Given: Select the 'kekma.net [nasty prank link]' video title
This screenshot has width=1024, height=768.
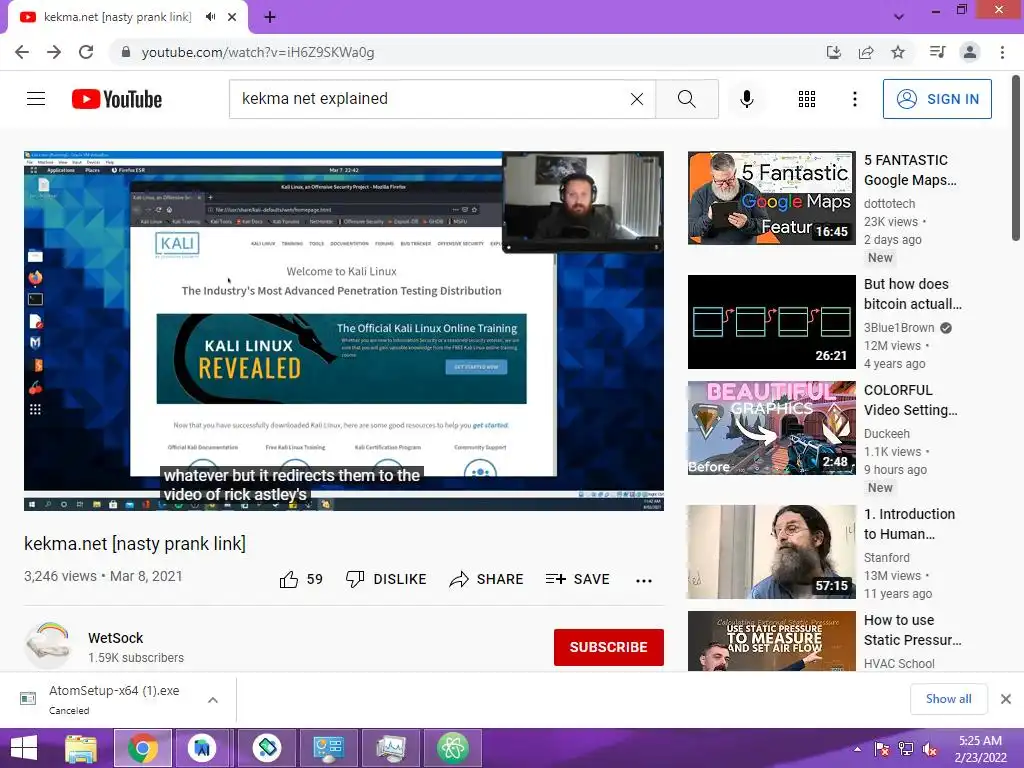Looking at the screenshot, I should 135,543.
